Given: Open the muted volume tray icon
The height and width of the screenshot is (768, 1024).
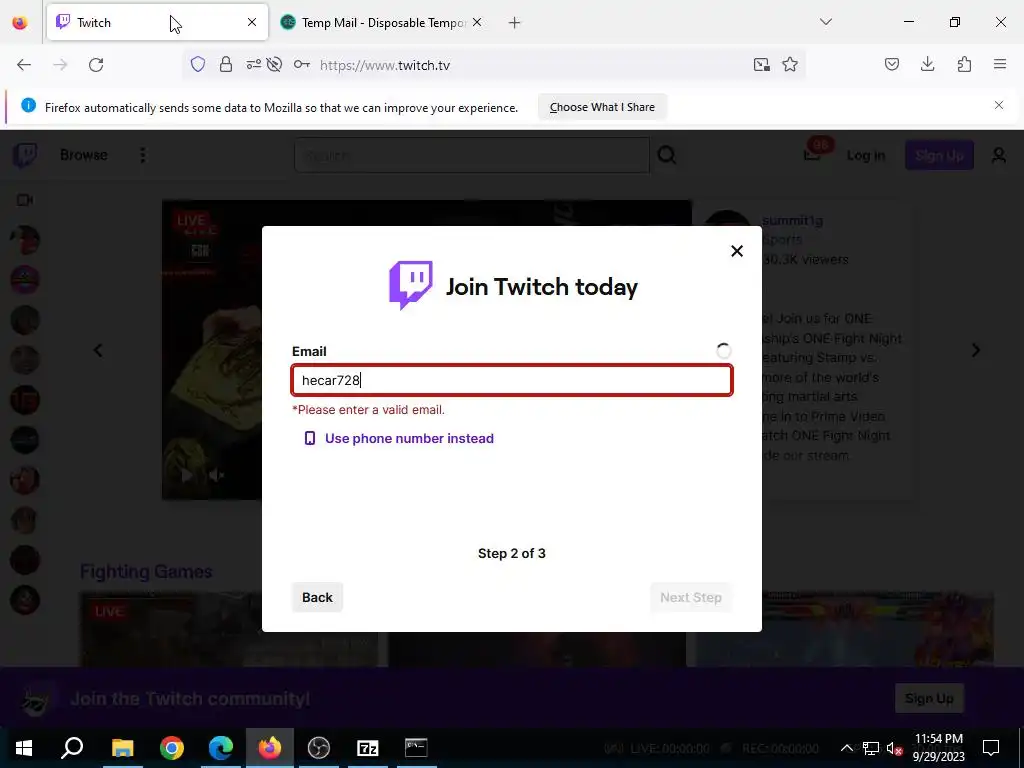Looking at the screenshot, I should click(x=895, y=748).
